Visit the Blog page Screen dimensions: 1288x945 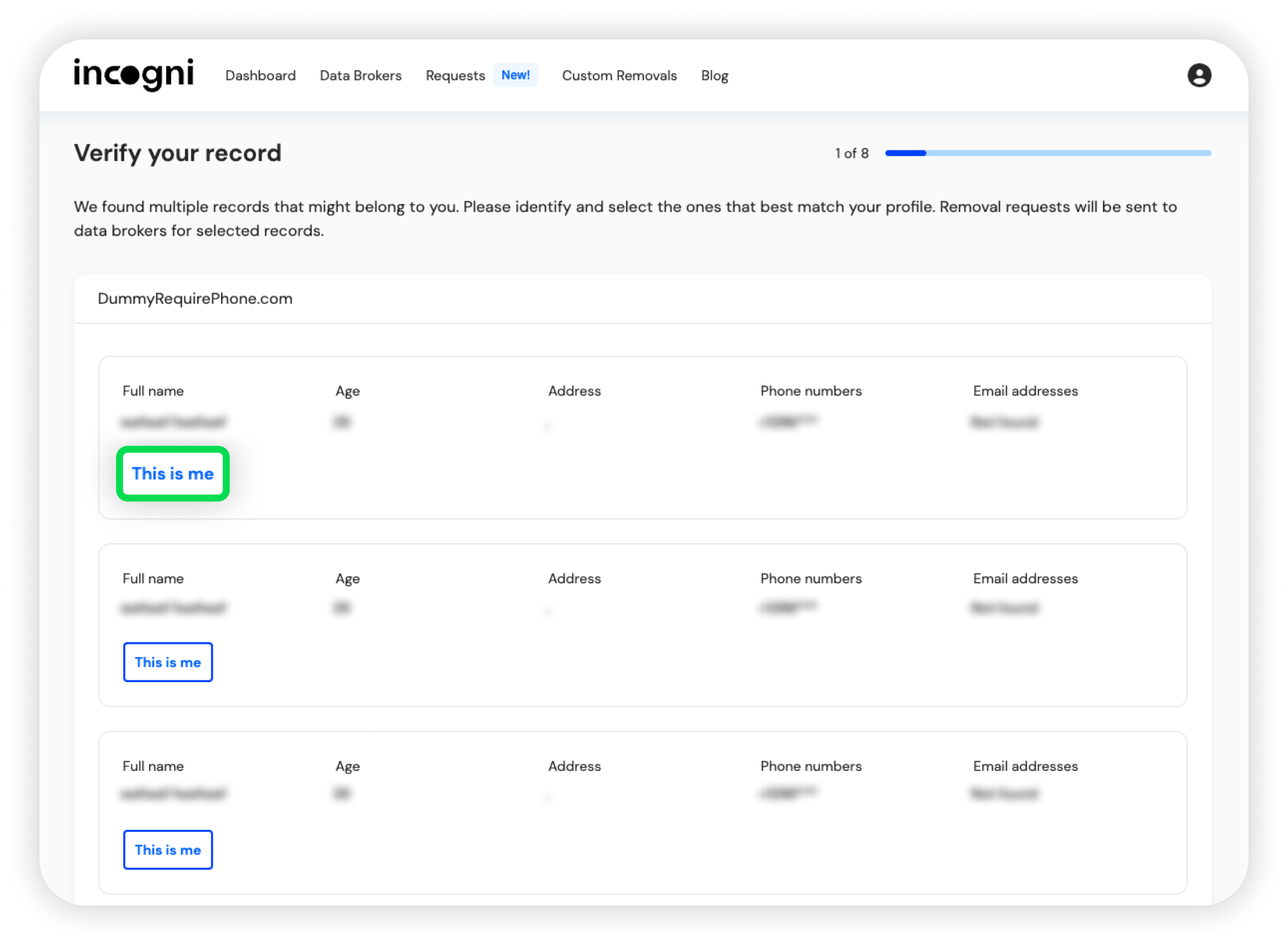(x=714, y=75)
